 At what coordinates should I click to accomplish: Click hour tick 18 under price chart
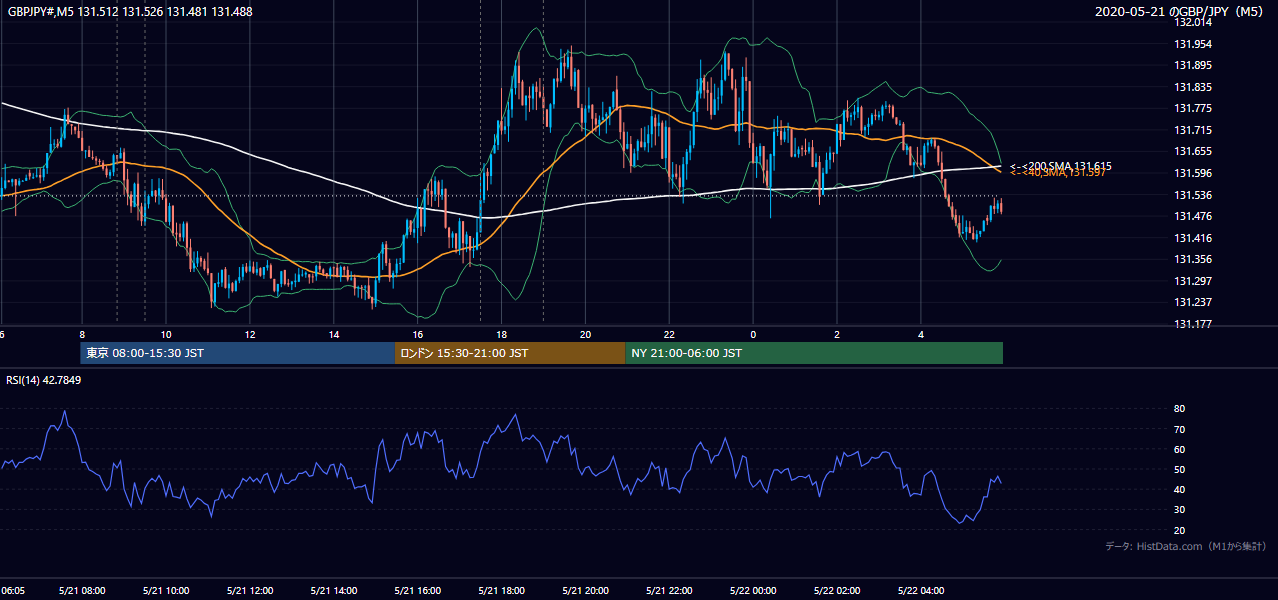[502, 335]
